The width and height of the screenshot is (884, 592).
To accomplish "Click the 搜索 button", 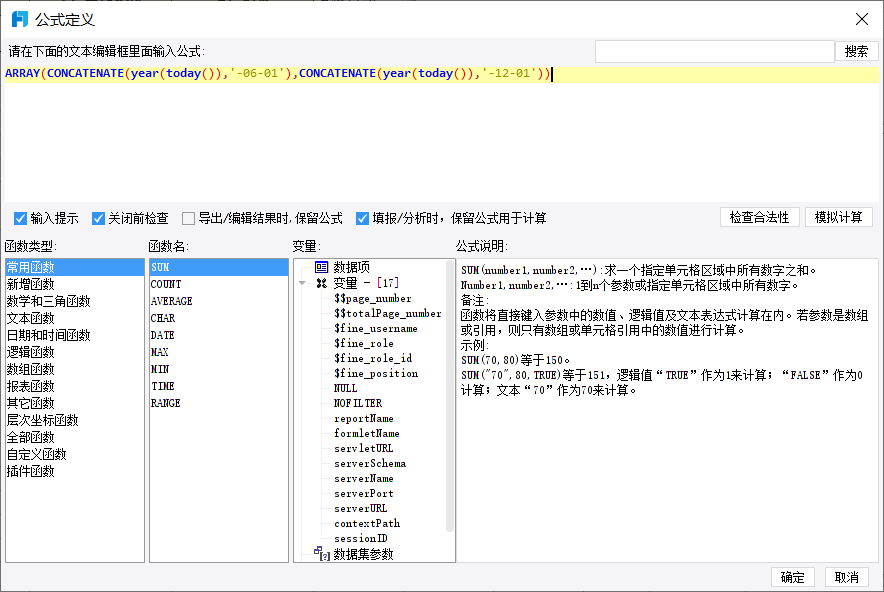I will click(856, 51).
